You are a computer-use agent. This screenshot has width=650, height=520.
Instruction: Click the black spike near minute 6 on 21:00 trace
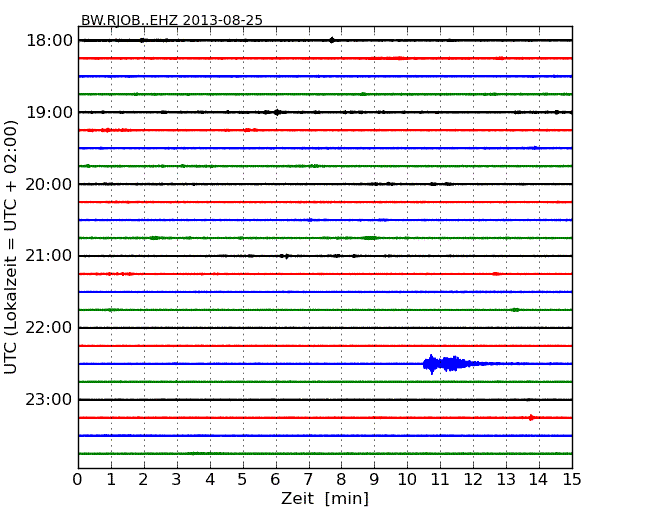tap(286, 256)
